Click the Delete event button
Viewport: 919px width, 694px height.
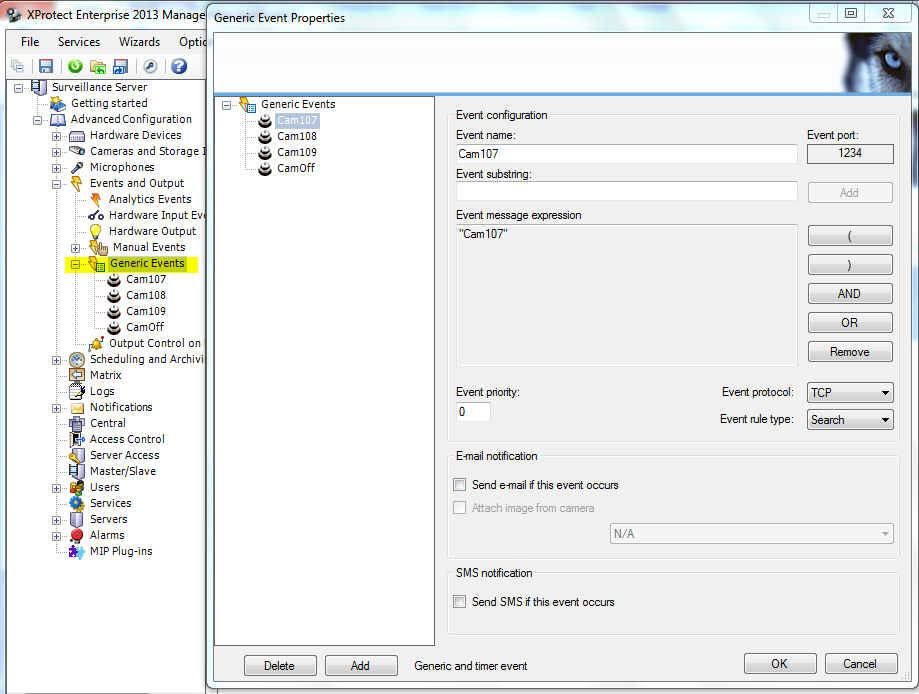[x=280, y=666]
